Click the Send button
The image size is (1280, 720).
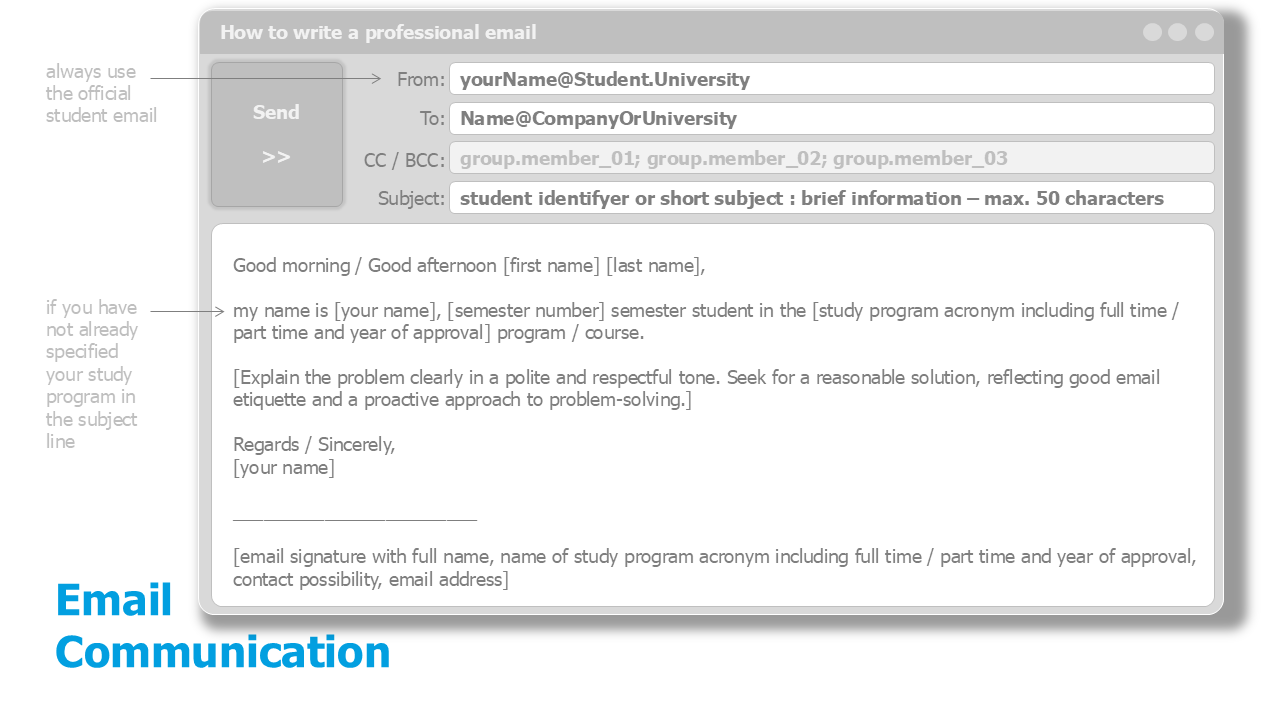(277, 134)
